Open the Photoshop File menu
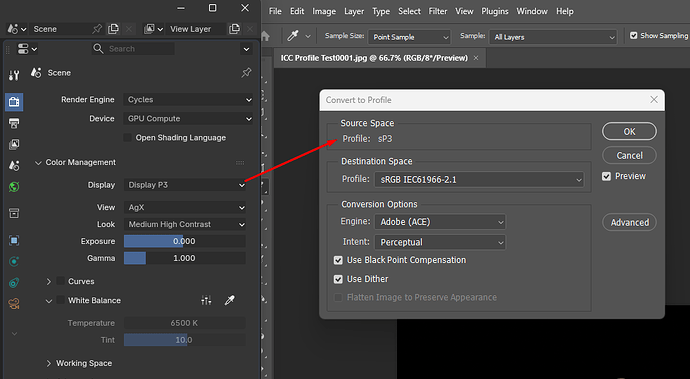Image resolution: width=690 pixels, height=379 pixels. click(275, 11)
